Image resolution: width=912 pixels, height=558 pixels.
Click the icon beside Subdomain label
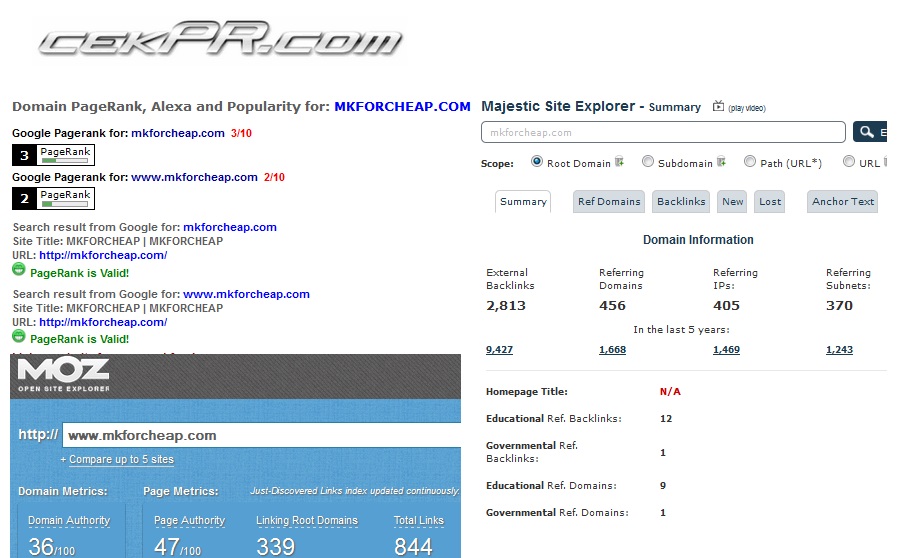coord(721,162)
